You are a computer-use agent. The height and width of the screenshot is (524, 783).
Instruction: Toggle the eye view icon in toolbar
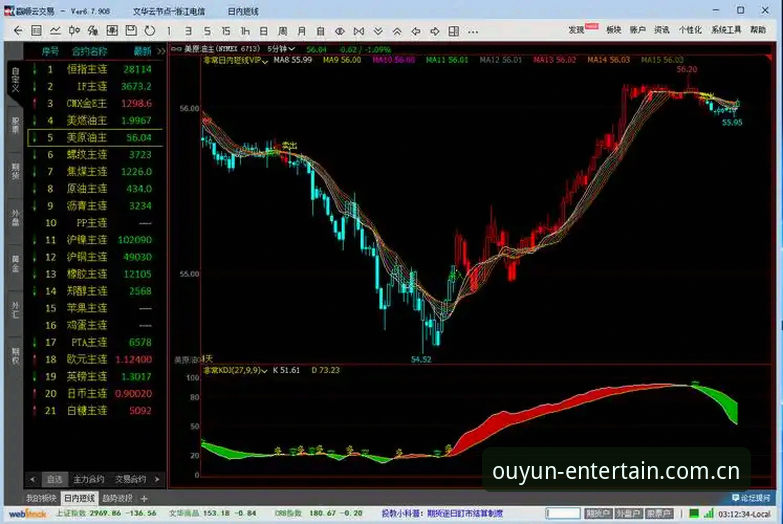pos(340,31)
